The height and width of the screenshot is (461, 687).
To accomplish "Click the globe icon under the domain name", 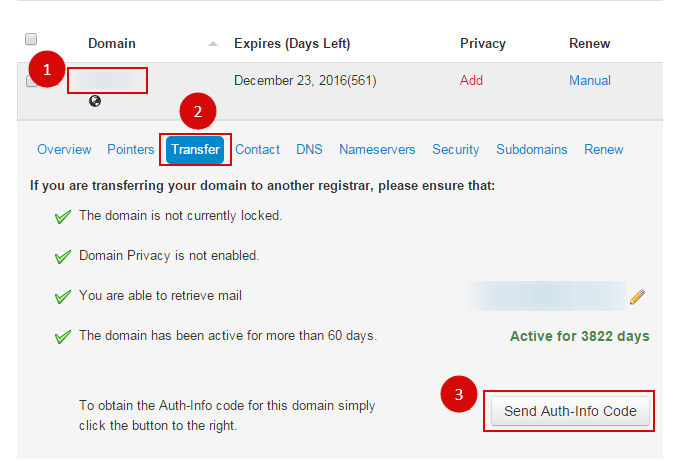I will point(95,101).
